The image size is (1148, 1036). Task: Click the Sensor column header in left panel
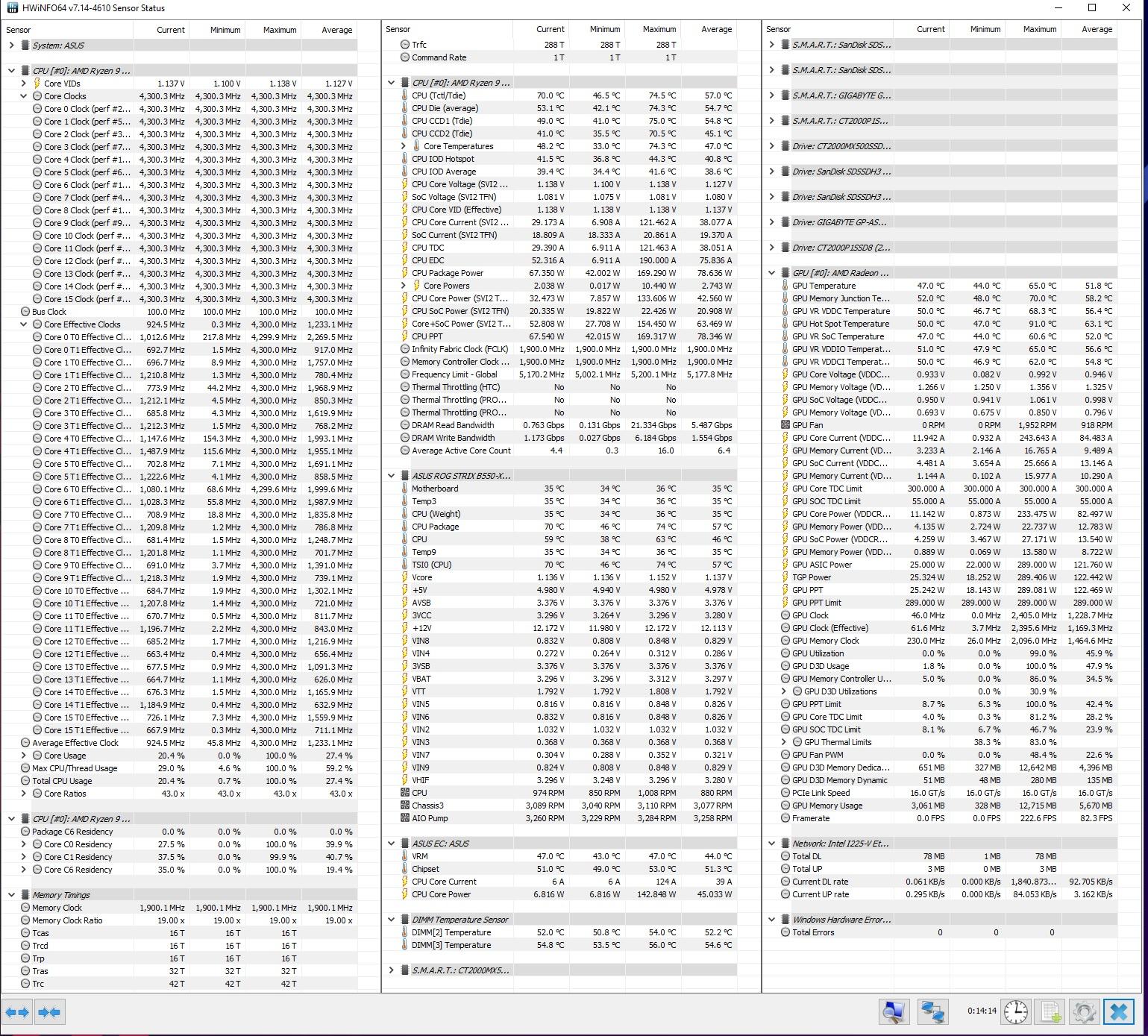pyautogui.click(x=67, y=30)
